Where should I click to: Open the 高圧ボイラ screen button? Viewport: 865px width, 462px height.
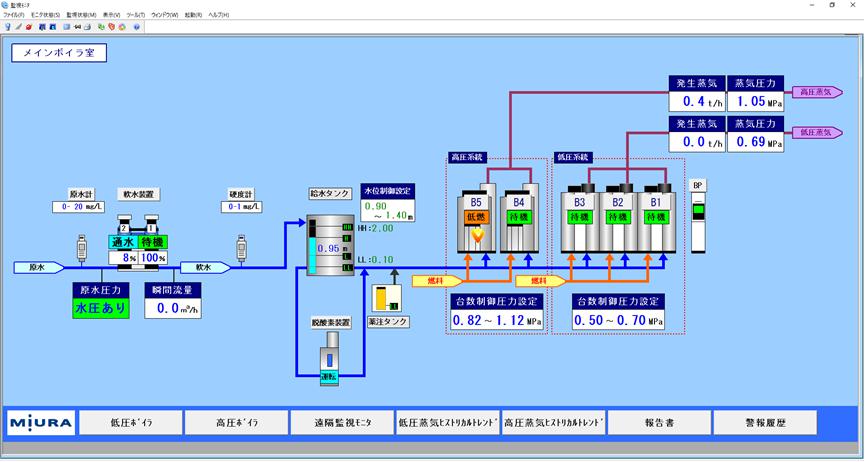point(236,423)
